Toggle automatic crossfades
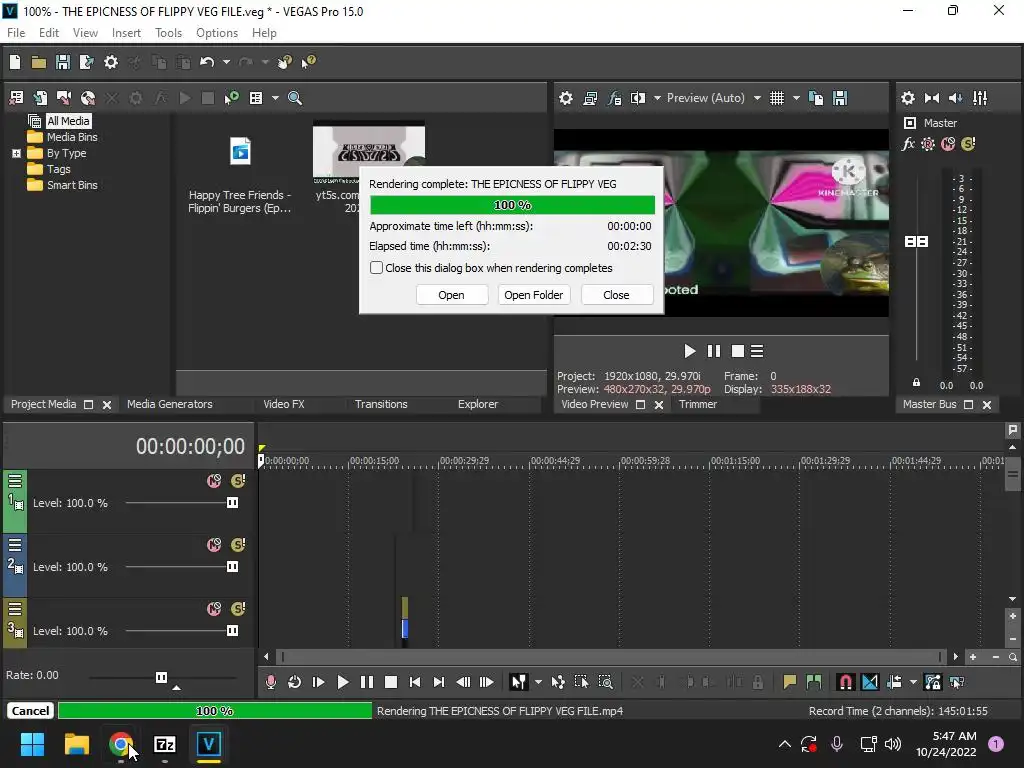1024x768 pixels. pos(870,682)
